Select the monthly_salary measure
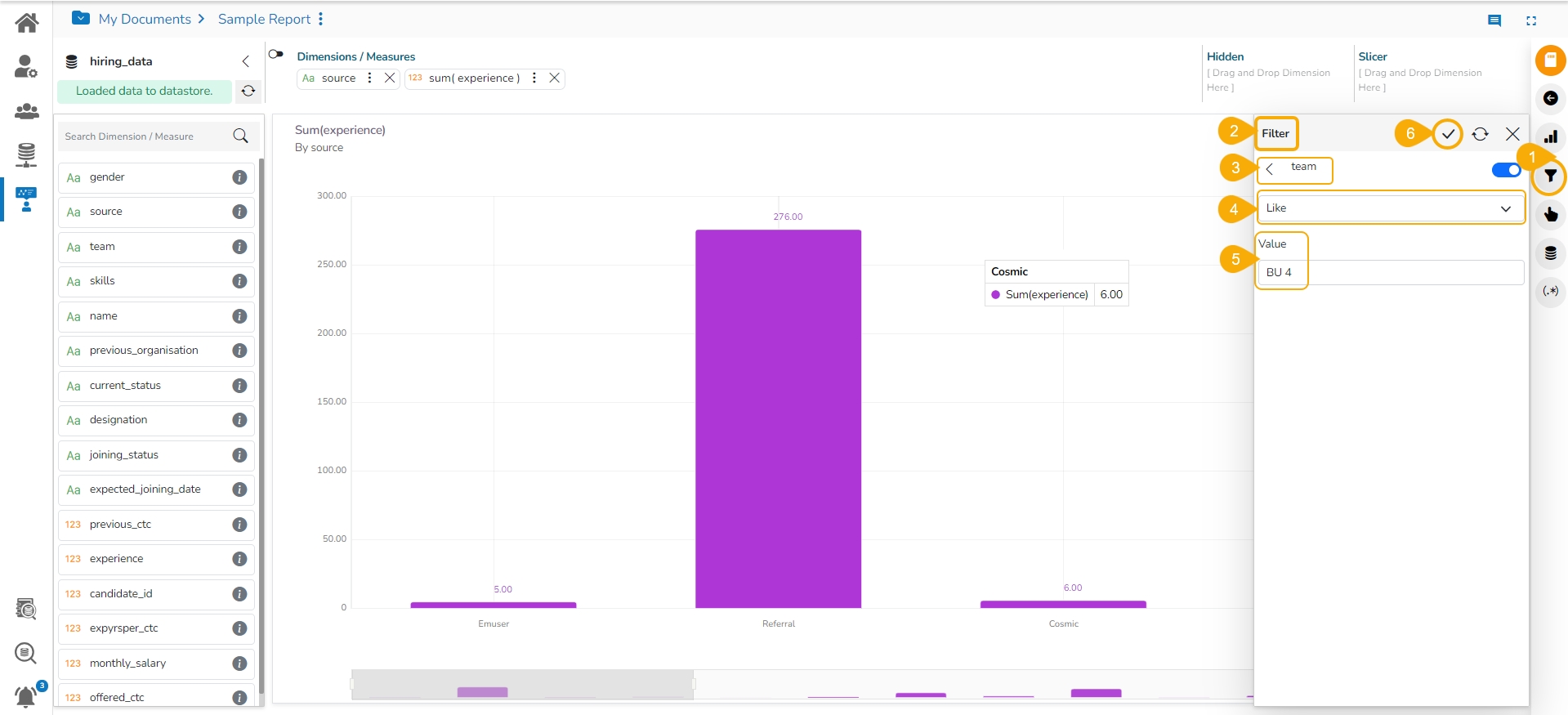Viewport: 1568px width, 715px height. point(156,664)
